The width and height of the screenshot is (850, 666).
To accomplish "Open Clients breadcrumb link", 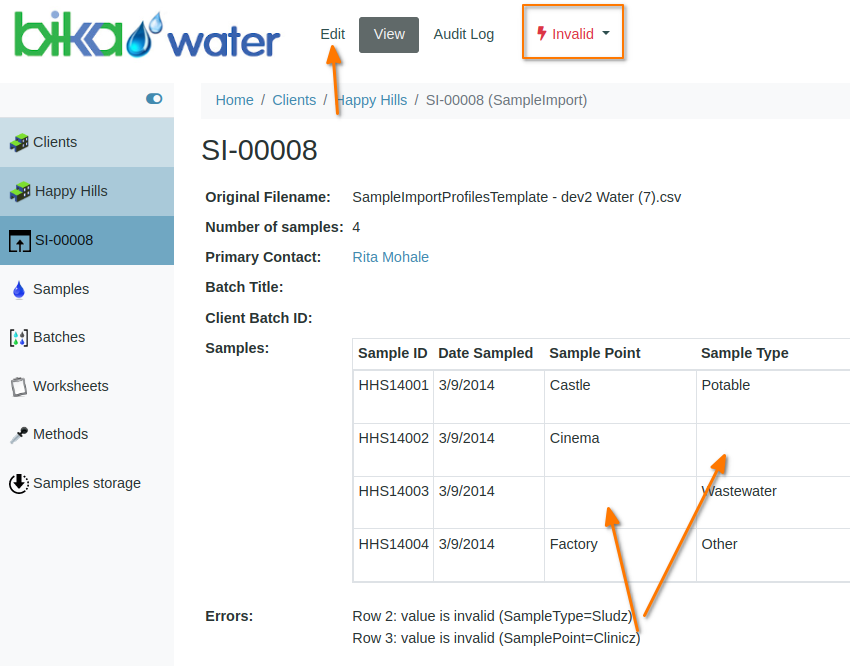I will (x=294, y=100).
